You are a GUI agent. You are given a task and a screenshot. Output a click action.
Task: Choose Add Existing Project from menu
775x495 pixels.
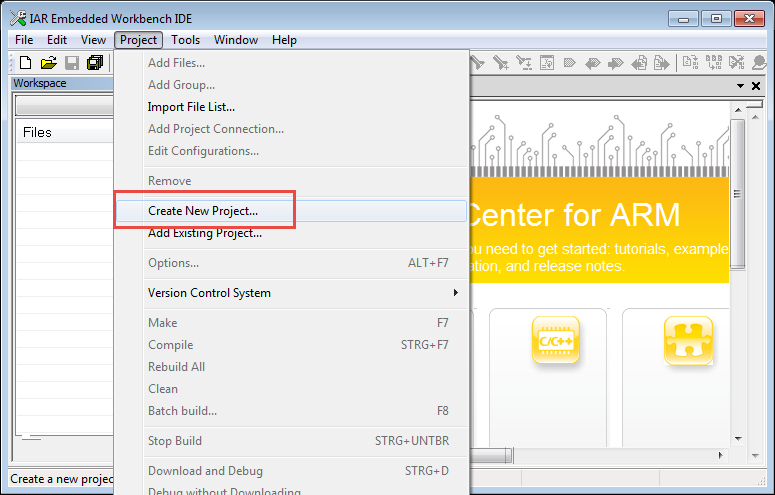(x=205, y=233)
